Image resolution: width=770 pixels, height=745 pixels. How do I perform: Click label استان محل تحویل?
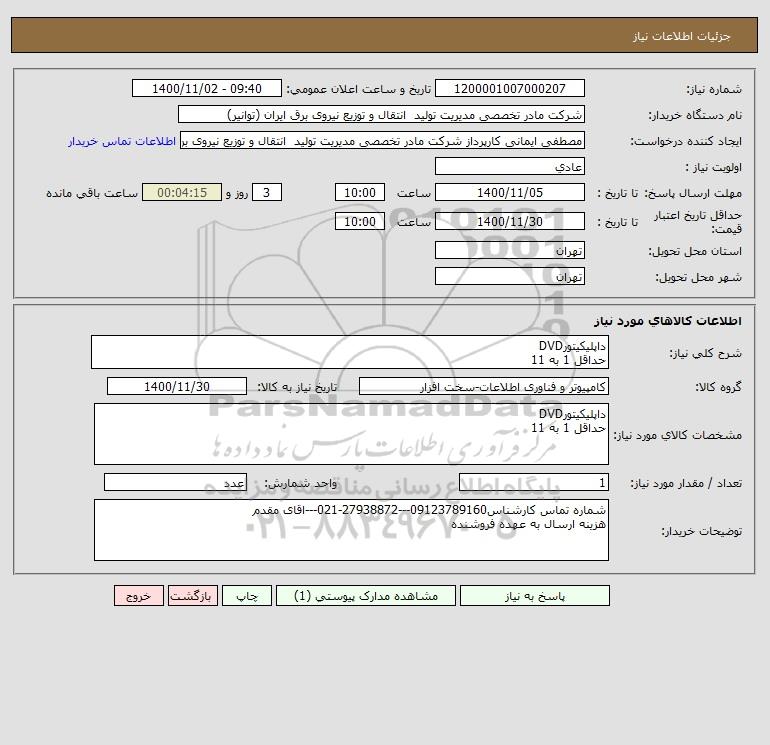695,251
